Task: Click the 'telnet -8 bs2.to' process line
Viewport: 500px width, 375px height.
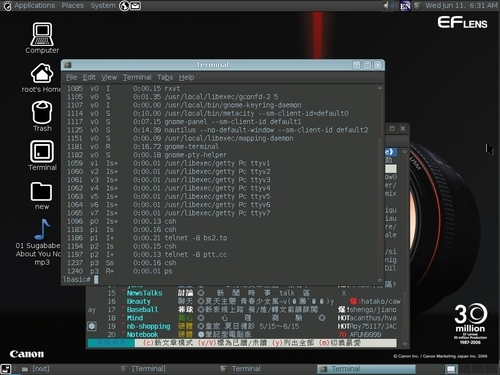Action: 147,238
